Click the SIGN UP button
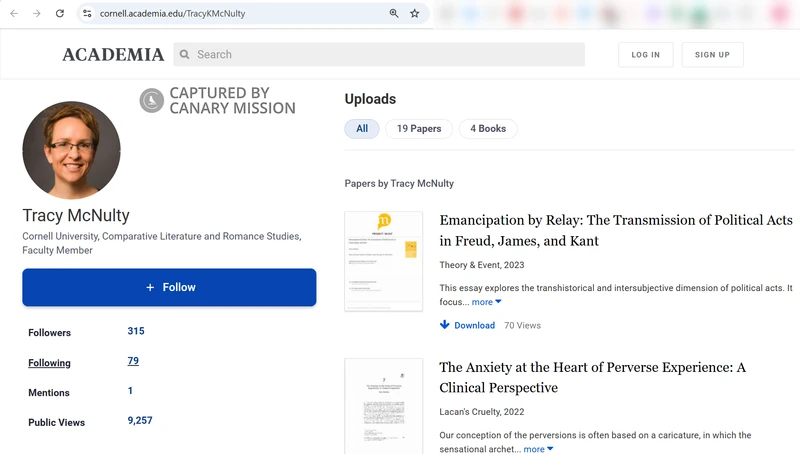 [x=712, y=55]
